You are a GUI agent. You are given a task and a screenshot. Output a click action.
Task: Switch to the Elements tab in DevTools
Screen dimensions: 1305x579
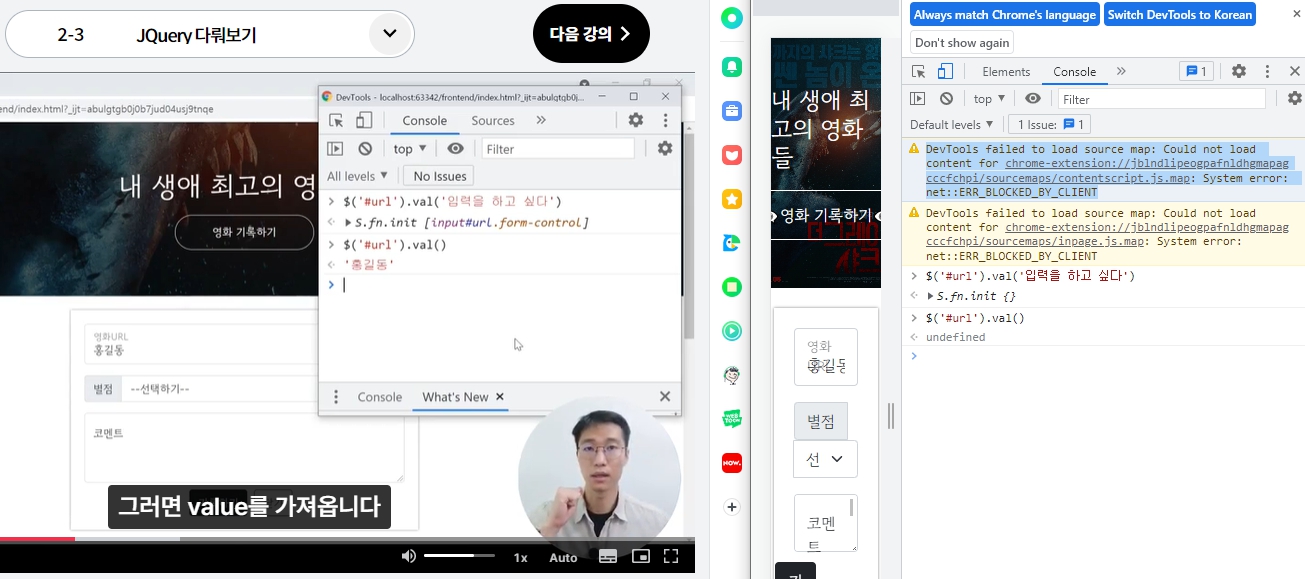point(1006,71)
